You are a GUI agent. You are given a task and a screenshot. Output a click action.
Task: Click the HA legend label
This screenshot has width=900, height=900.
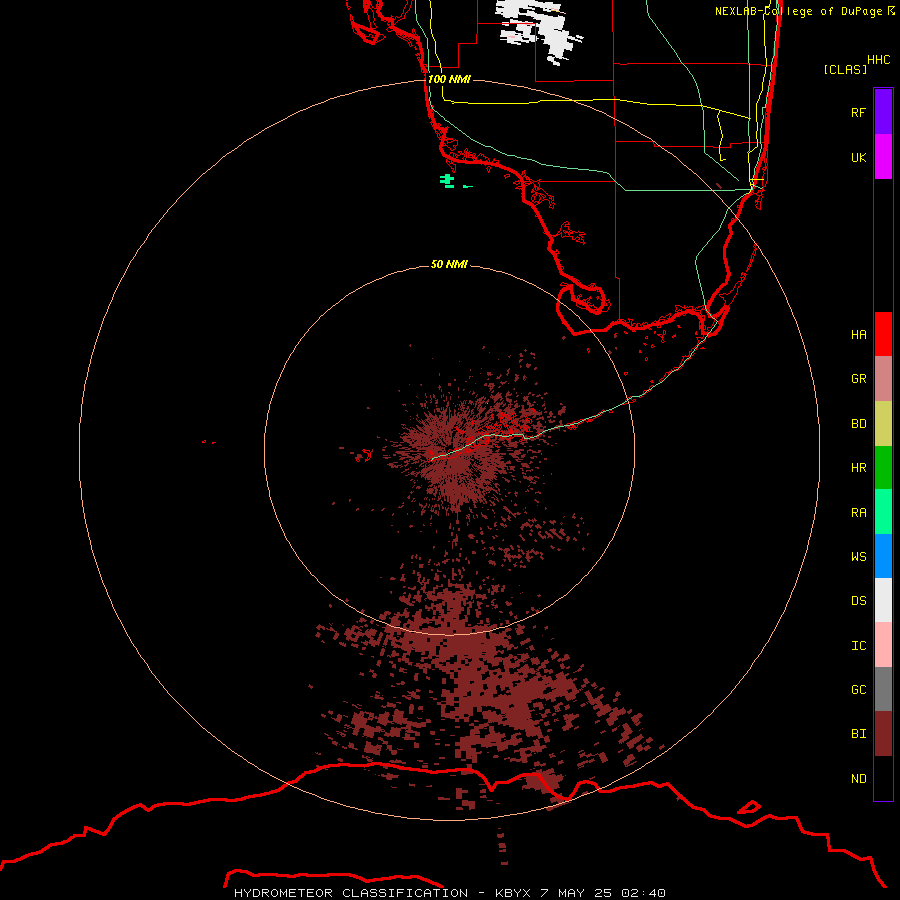click(x=858, y=334)
